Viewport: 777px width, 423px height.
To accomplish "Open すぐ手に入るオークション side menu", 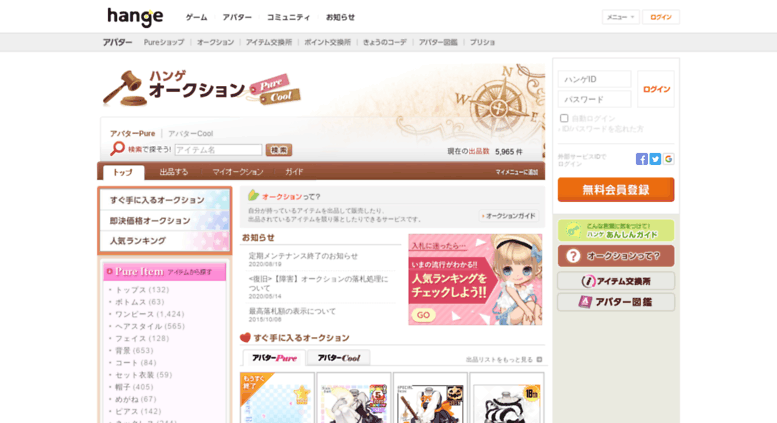I will click(165, 200).
